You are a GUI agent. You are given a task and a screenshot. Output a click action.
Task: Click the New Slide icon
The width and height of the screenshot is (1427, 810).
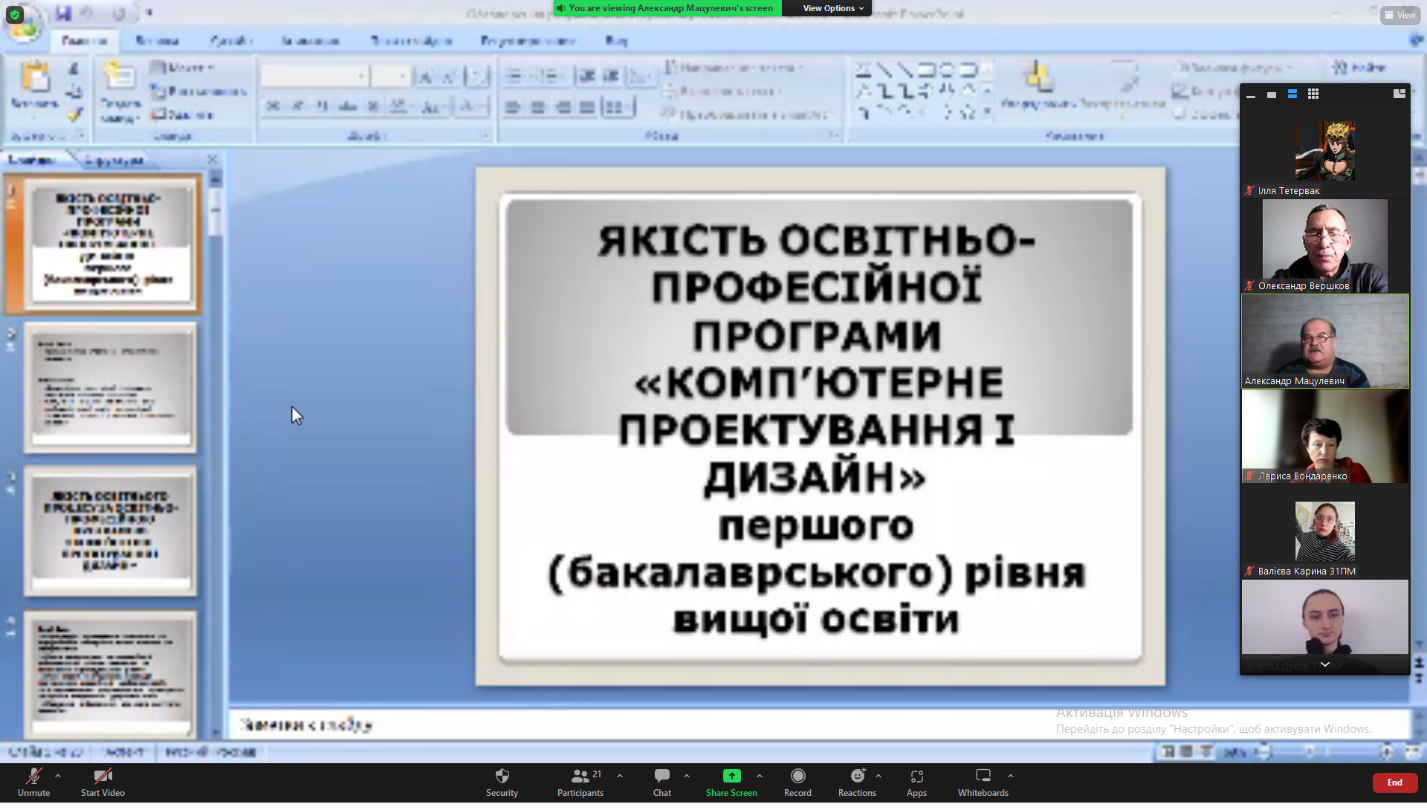pos(119,77)
